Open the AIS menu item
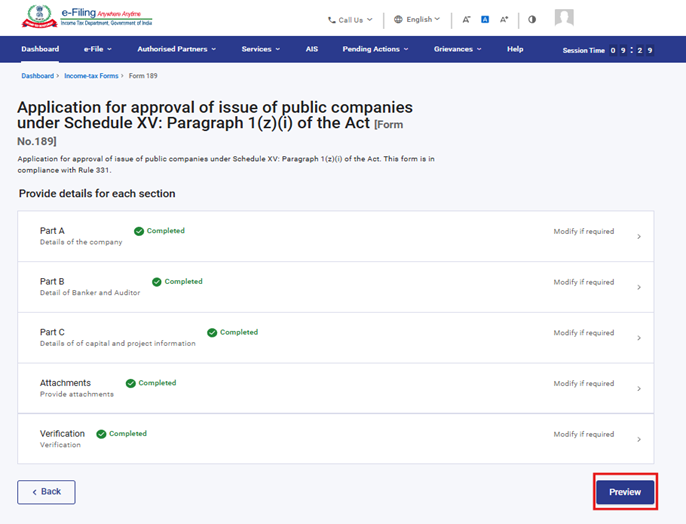The width and height of the screenshot is (686, 524). [x=312, y=49]
